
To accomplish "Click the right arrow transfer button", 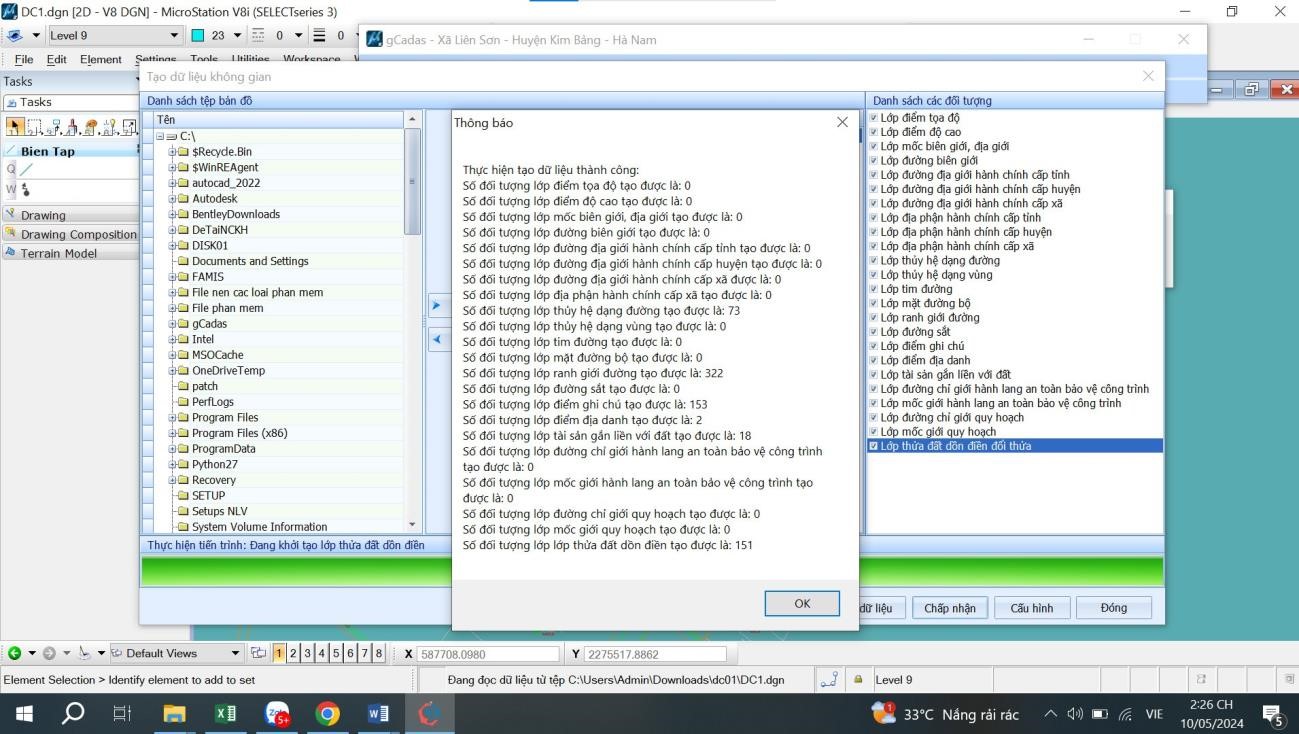I will click(x=436, y=303).
